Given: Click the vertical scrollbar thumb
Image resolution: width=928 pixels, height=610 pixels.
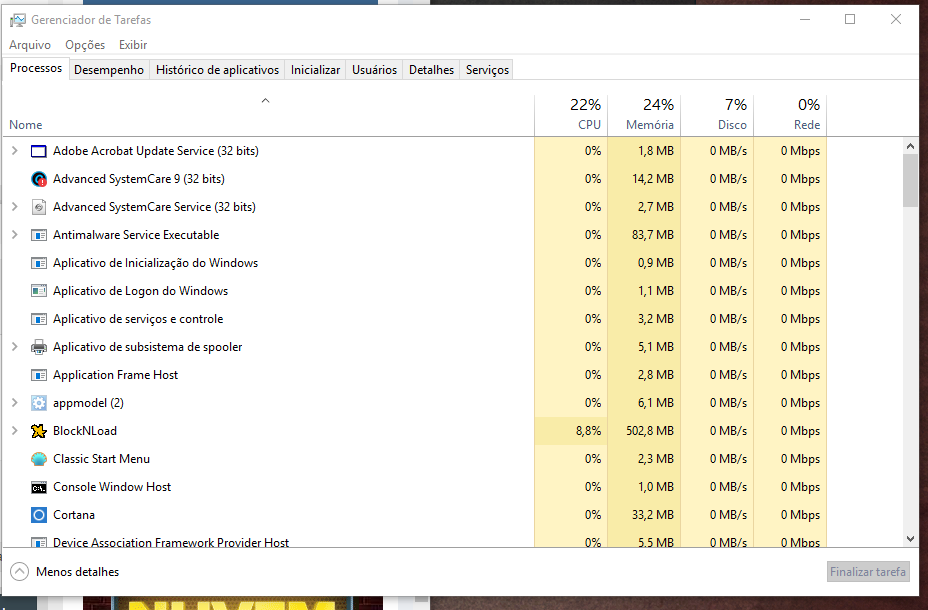Looking at the screenshot, I should pos(910,180).
